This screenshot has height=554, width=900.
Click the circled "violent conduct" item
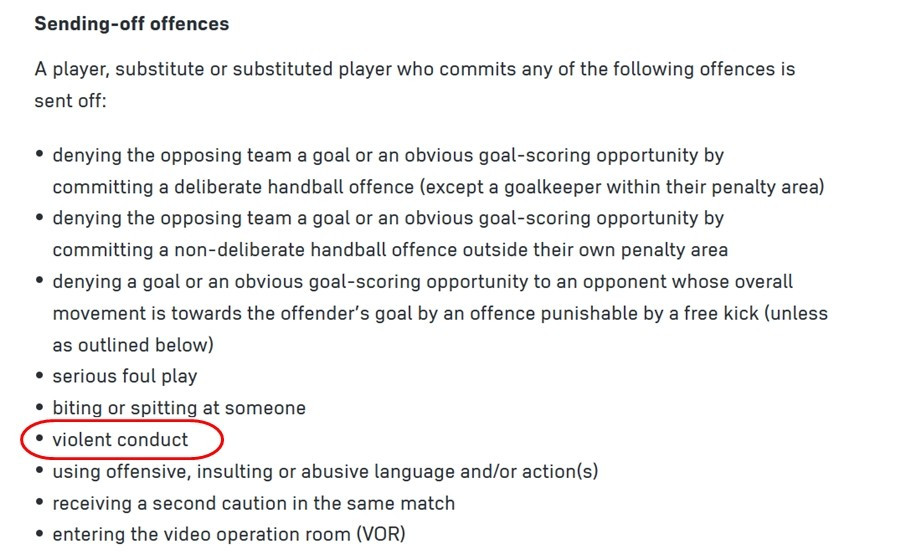[x=120, y=439]
